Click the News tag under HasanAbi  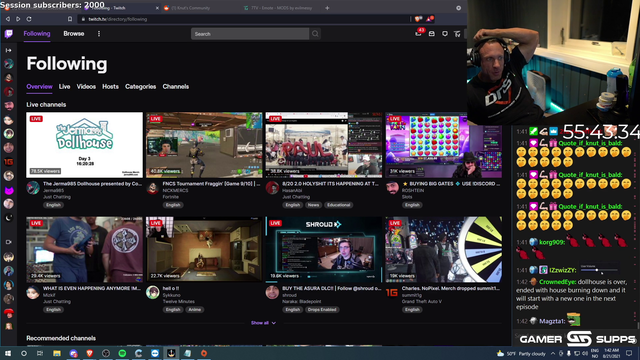click(313, 205)
